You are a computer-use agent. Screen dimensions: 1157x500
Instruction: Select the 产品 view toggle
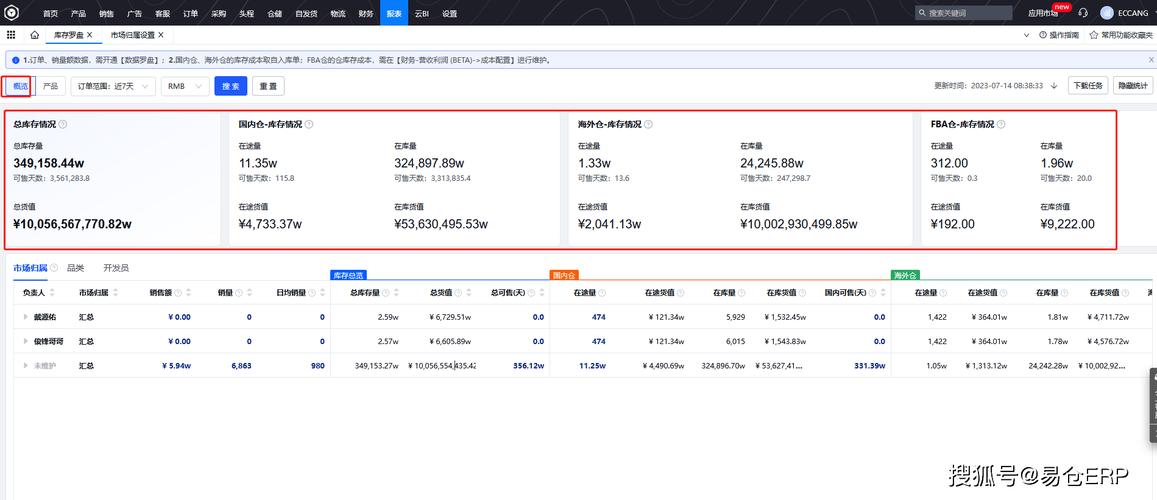(x=50, y=86)
